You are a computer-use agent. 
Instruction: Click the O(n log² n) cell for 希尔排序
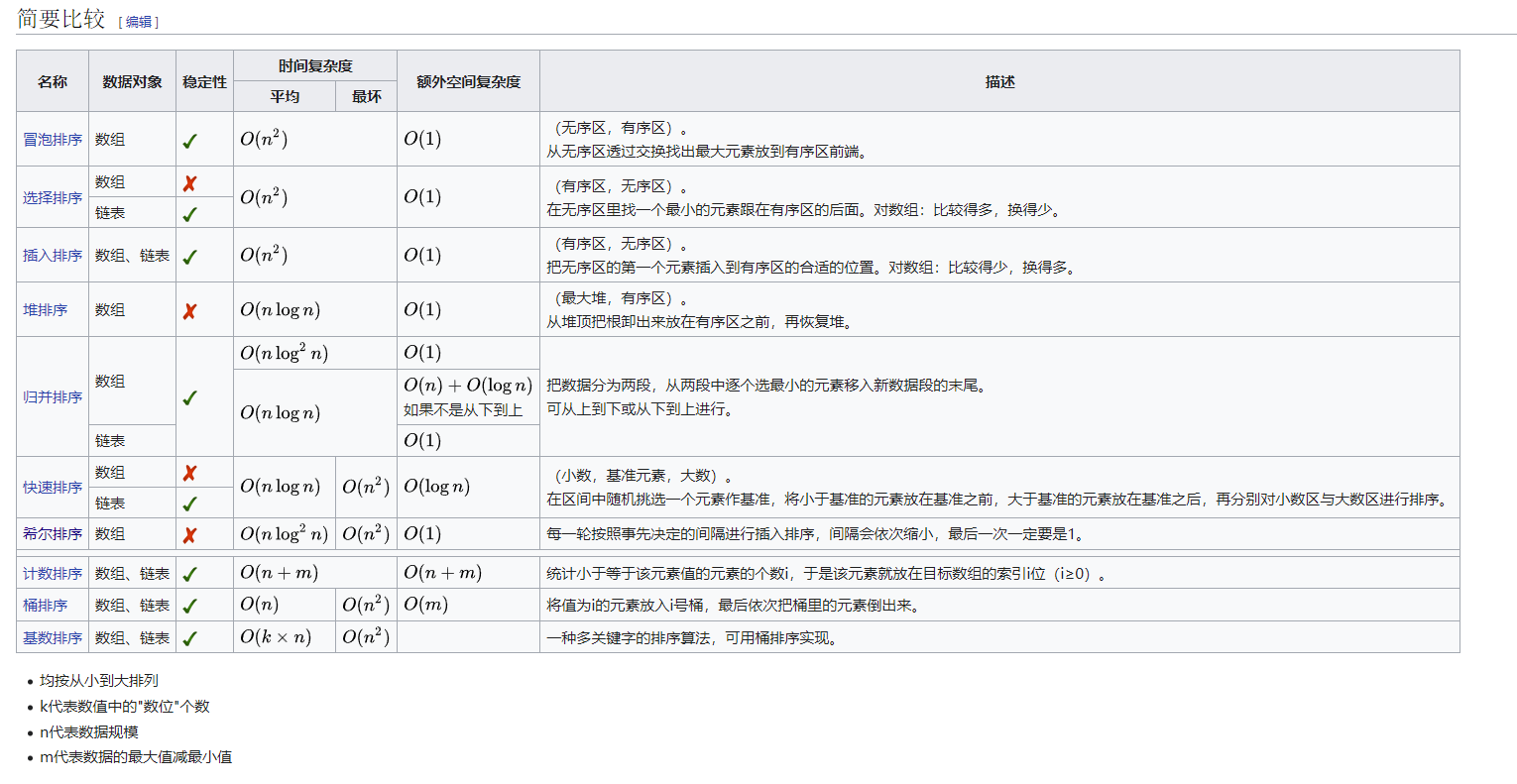click(x=285, y=533)
